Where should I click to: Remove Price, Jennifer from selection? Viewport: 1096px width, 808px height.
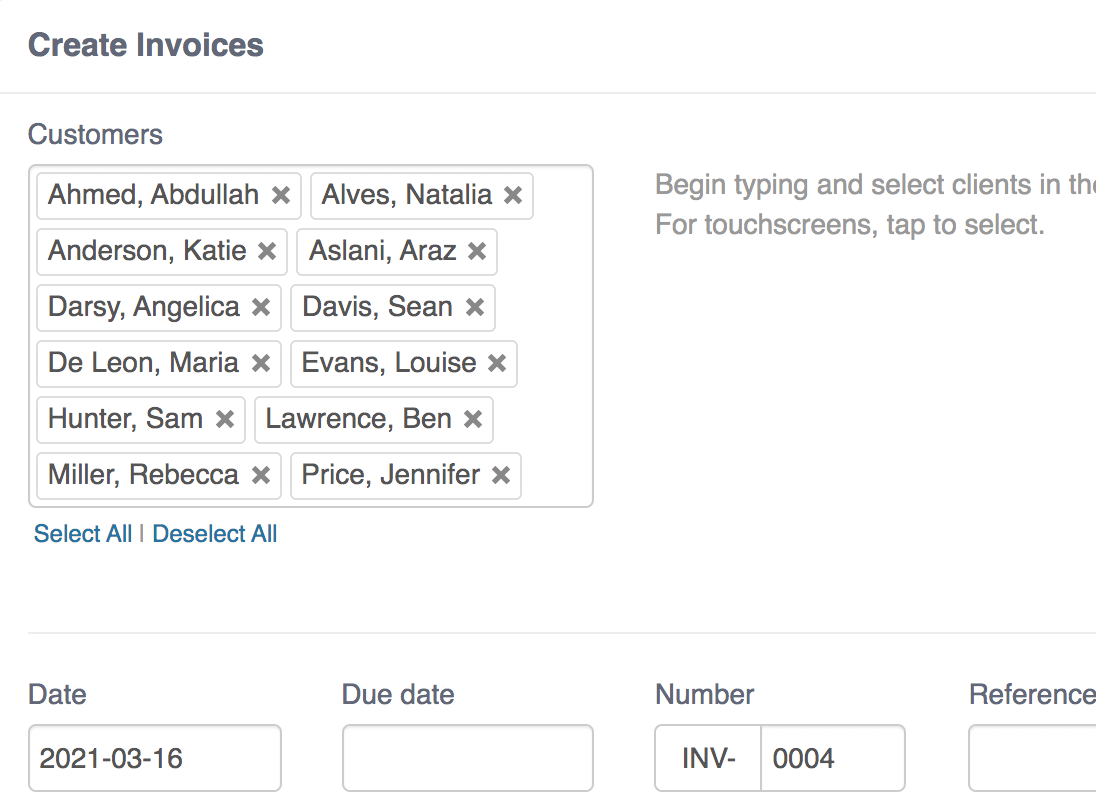pos(501,475)
